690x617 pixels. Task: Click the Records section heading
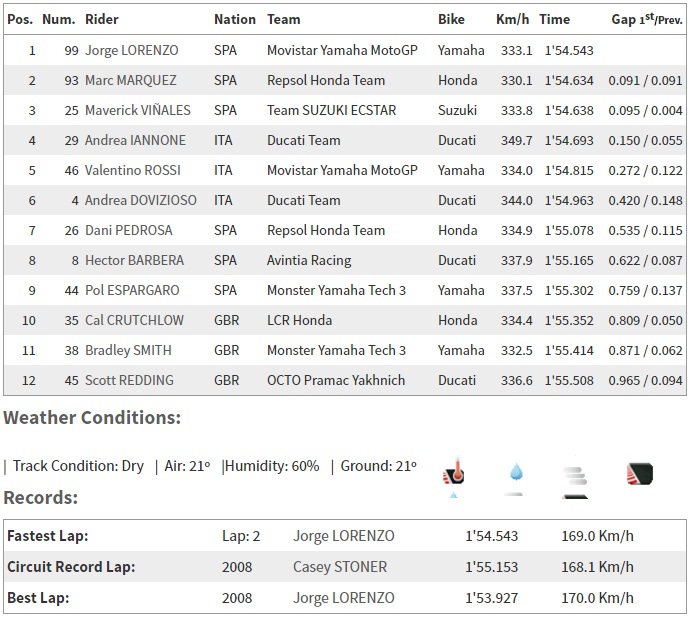click(41, 497)
